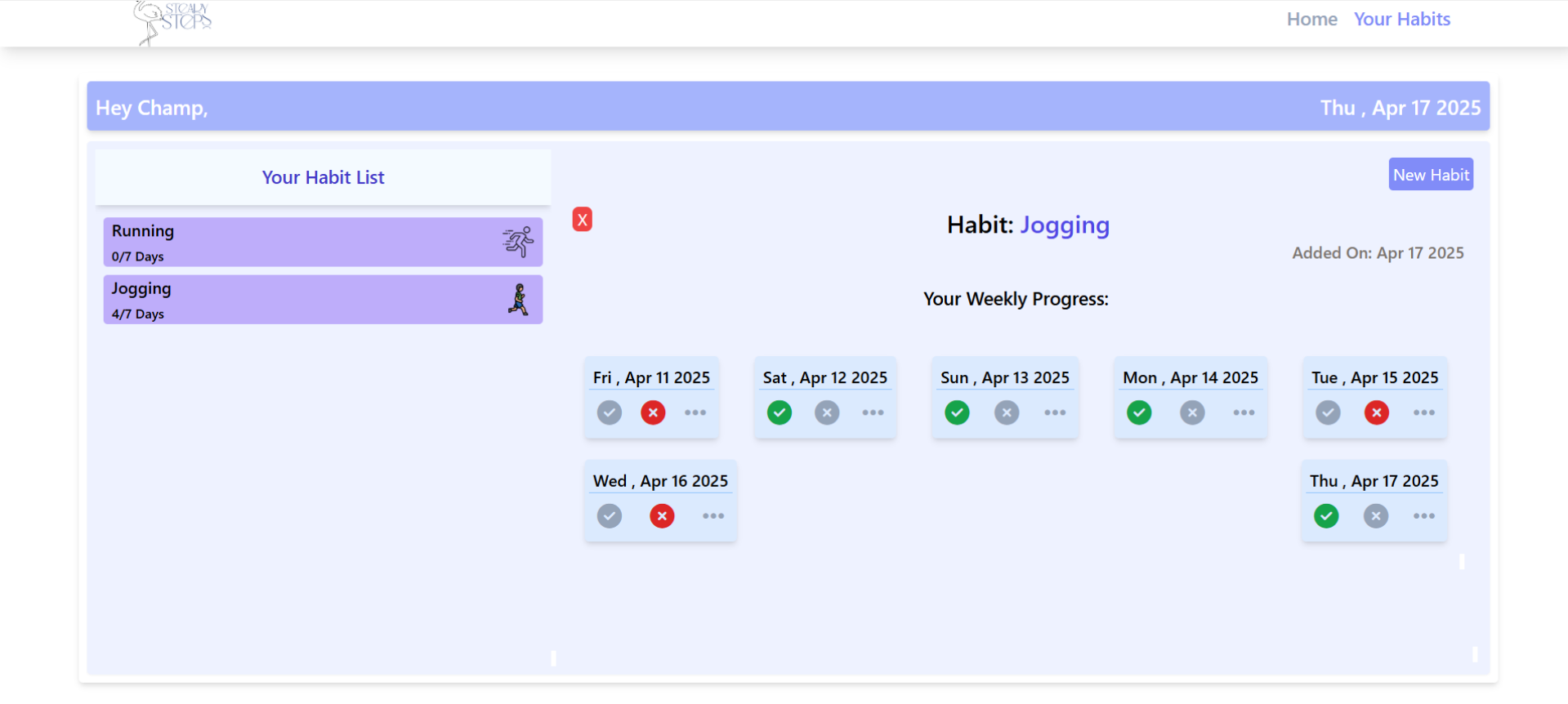1568x704 pixels.
Task: Go to the Home page
Action: click(1311, 19)
